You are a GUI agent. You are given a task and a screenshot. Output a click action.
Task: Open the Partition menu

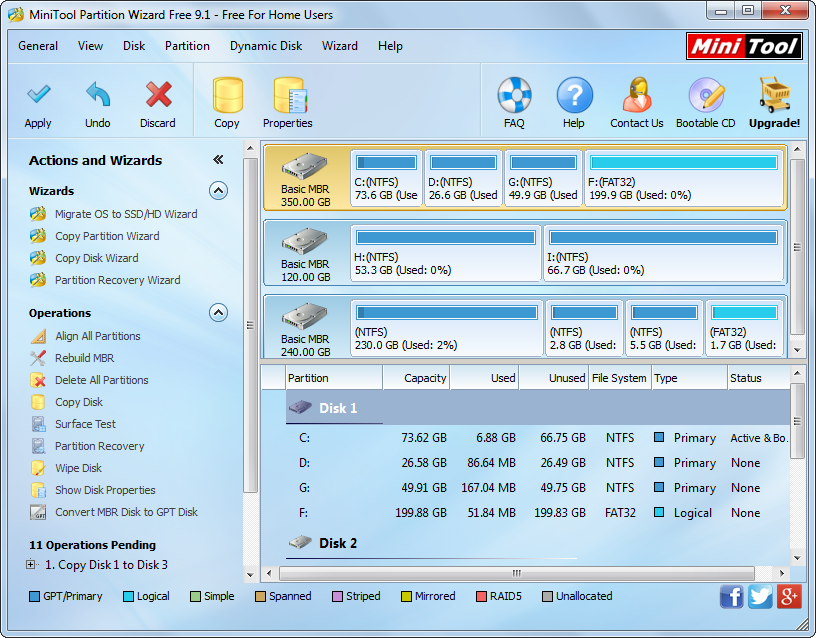(187, 46)
